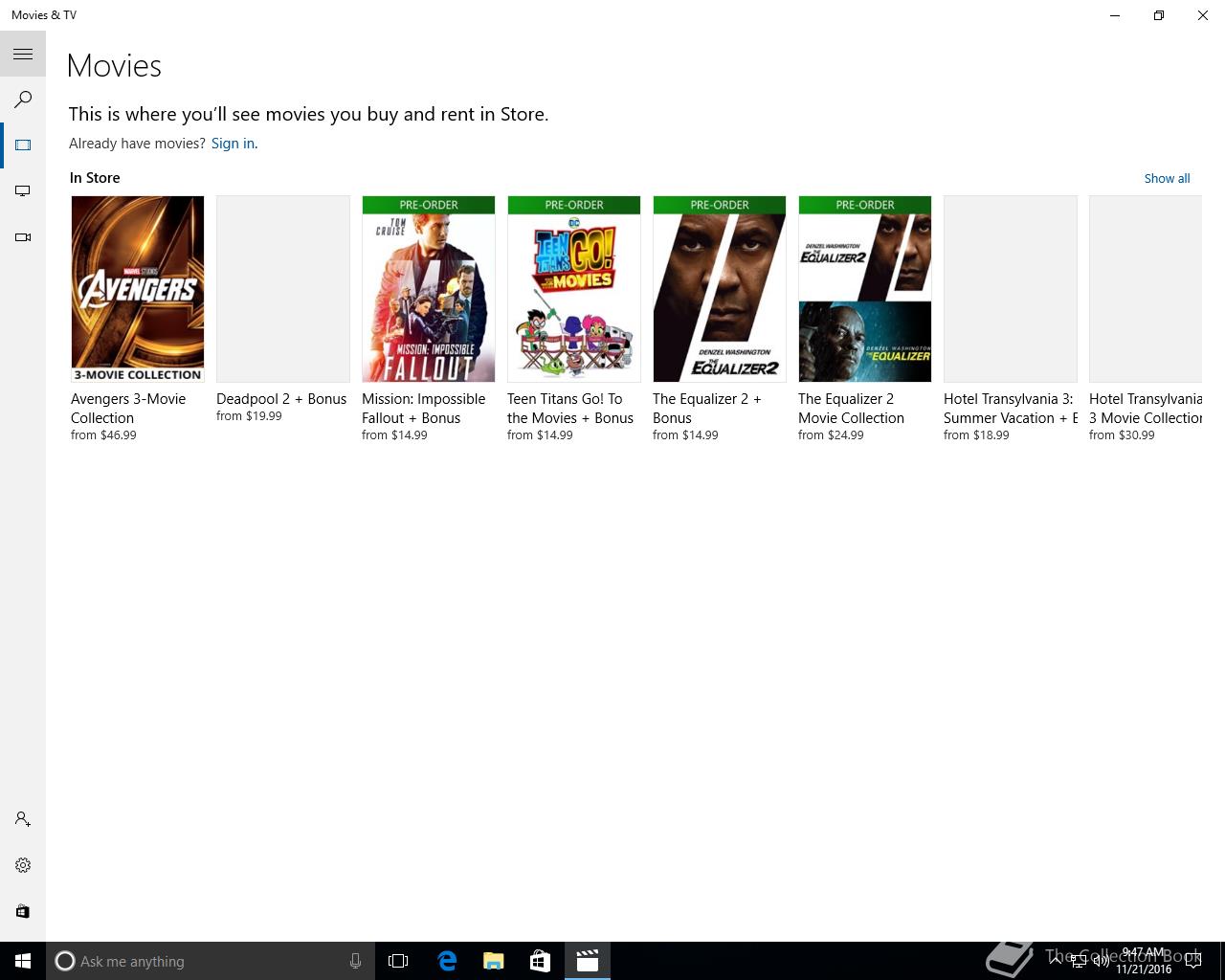Click the 'from $24.99' price text
1225x980 pixels.
pyautogui.click(x=831, y=435)
